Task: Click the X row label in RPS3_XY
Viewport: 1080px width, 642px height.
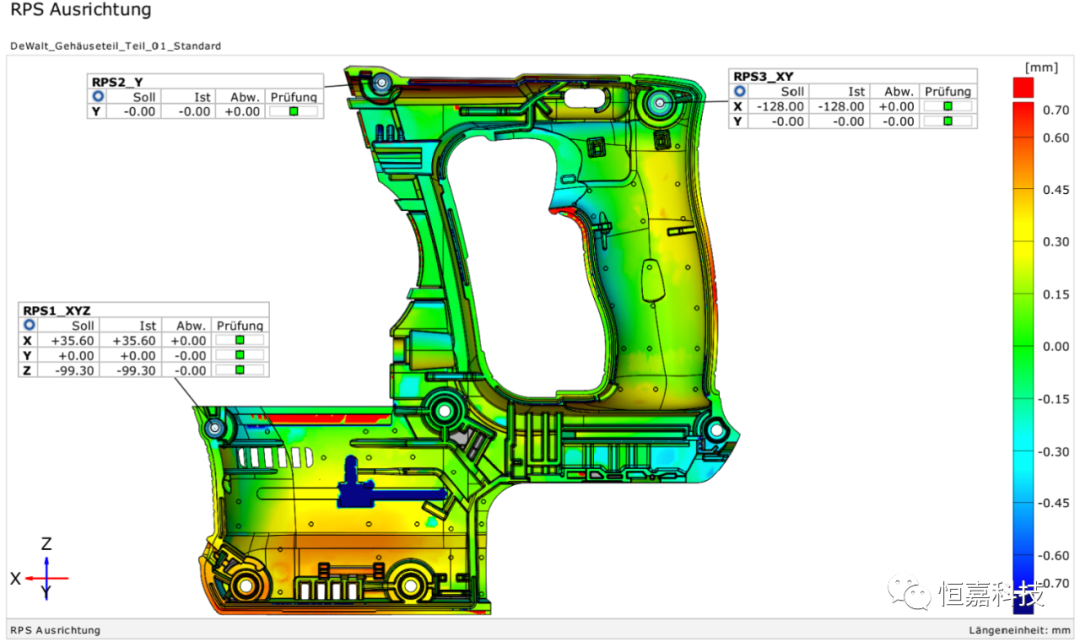Action: [738, 107]
